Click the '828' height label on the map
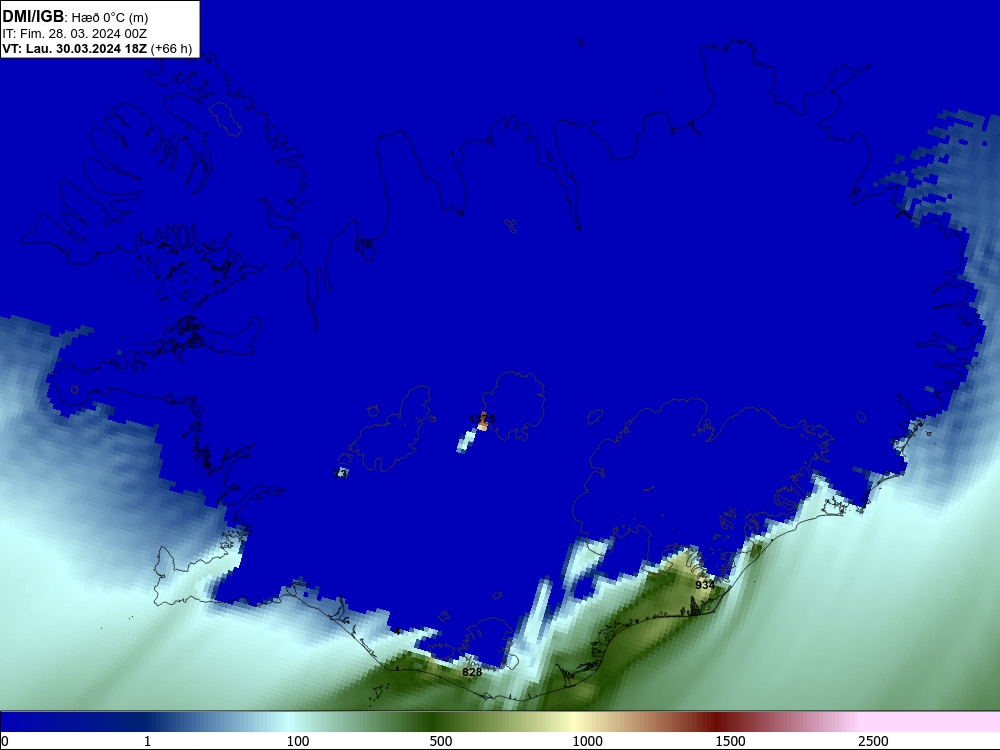1000x750 pixels. pos(472,672)
